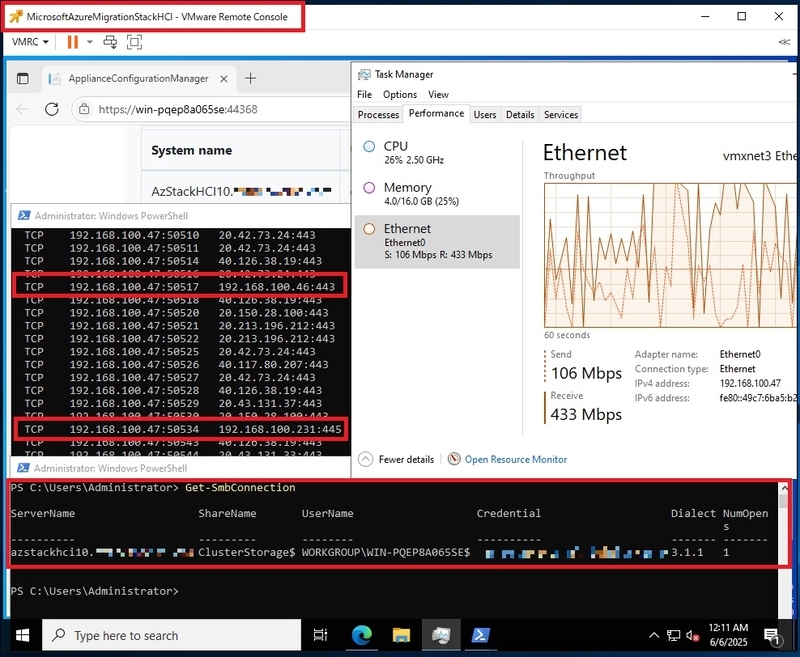Click the 20.213.196.212:443 line for port 50521

181,325
